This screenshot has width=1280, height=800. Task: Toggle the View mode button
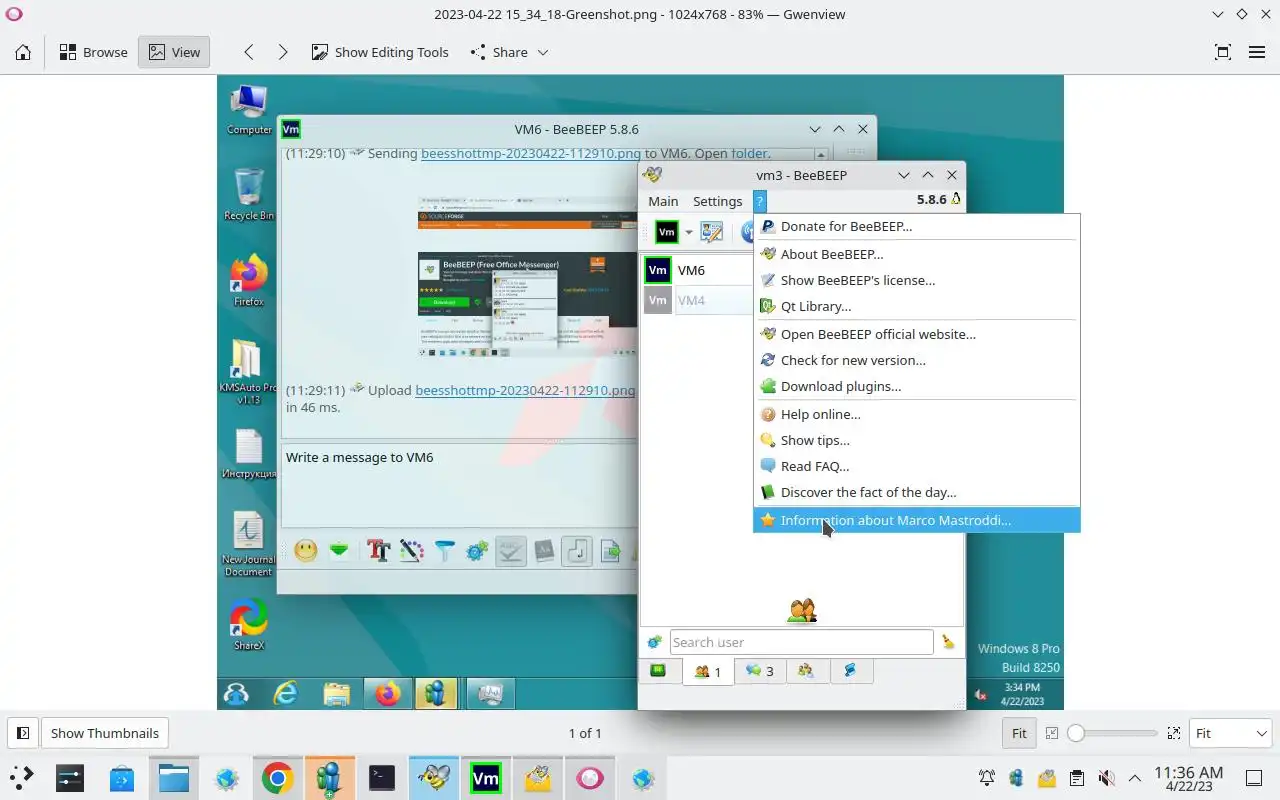point(174,52)
